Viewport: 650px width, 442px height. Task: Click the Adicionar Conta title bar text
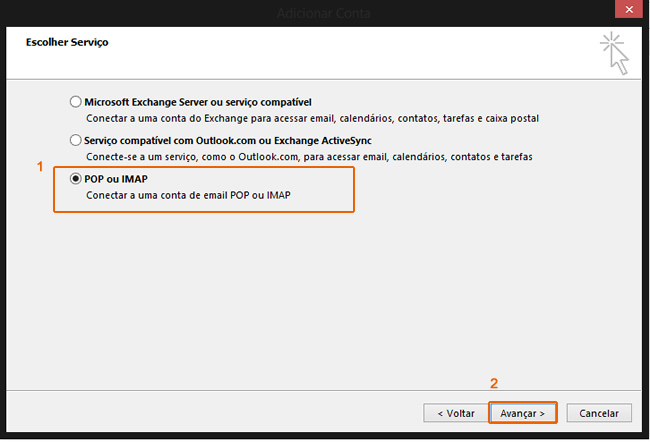pyautogui.click(x=324, y=13)
